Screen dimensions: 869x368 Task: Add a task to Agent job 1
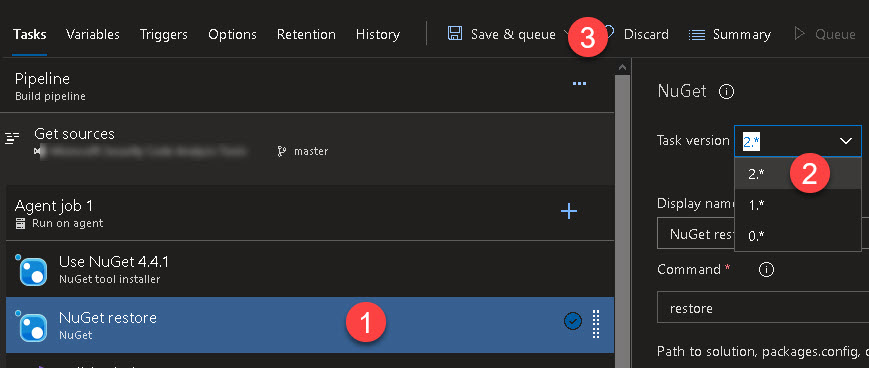click(569, 211)
